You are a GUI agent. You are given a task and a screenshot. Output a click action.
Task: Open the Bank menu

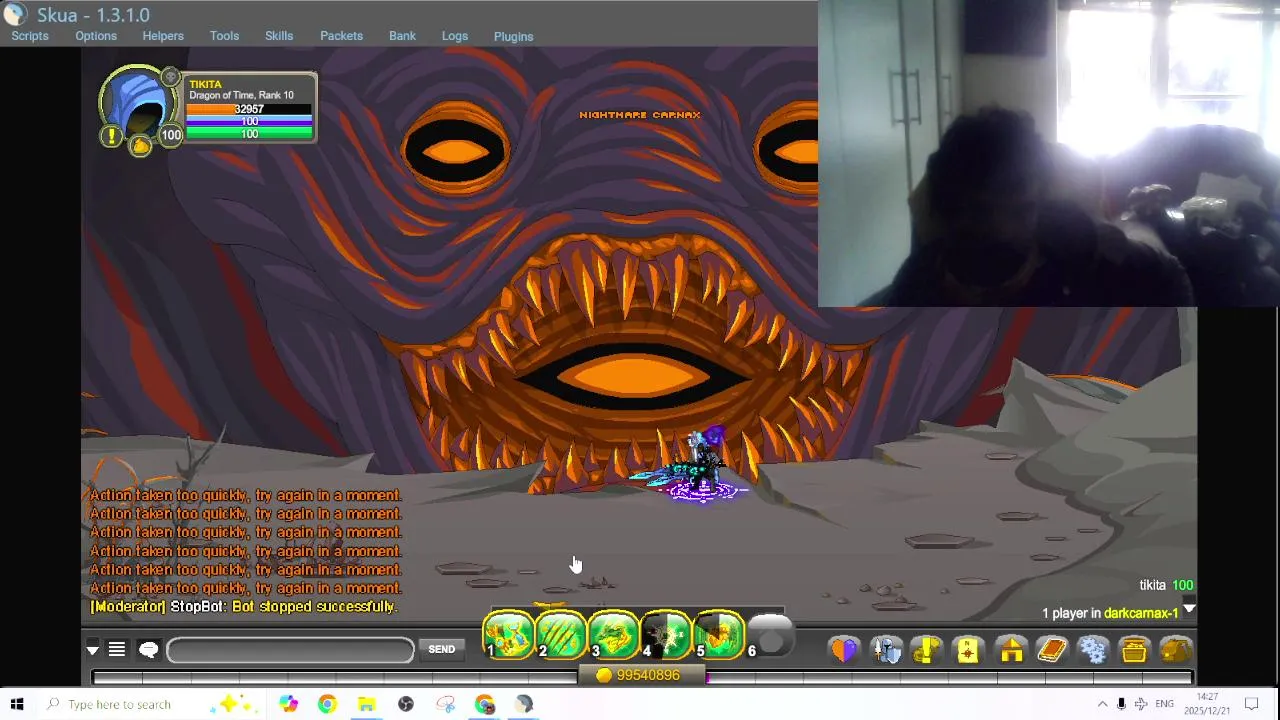[x=402, y=36]
